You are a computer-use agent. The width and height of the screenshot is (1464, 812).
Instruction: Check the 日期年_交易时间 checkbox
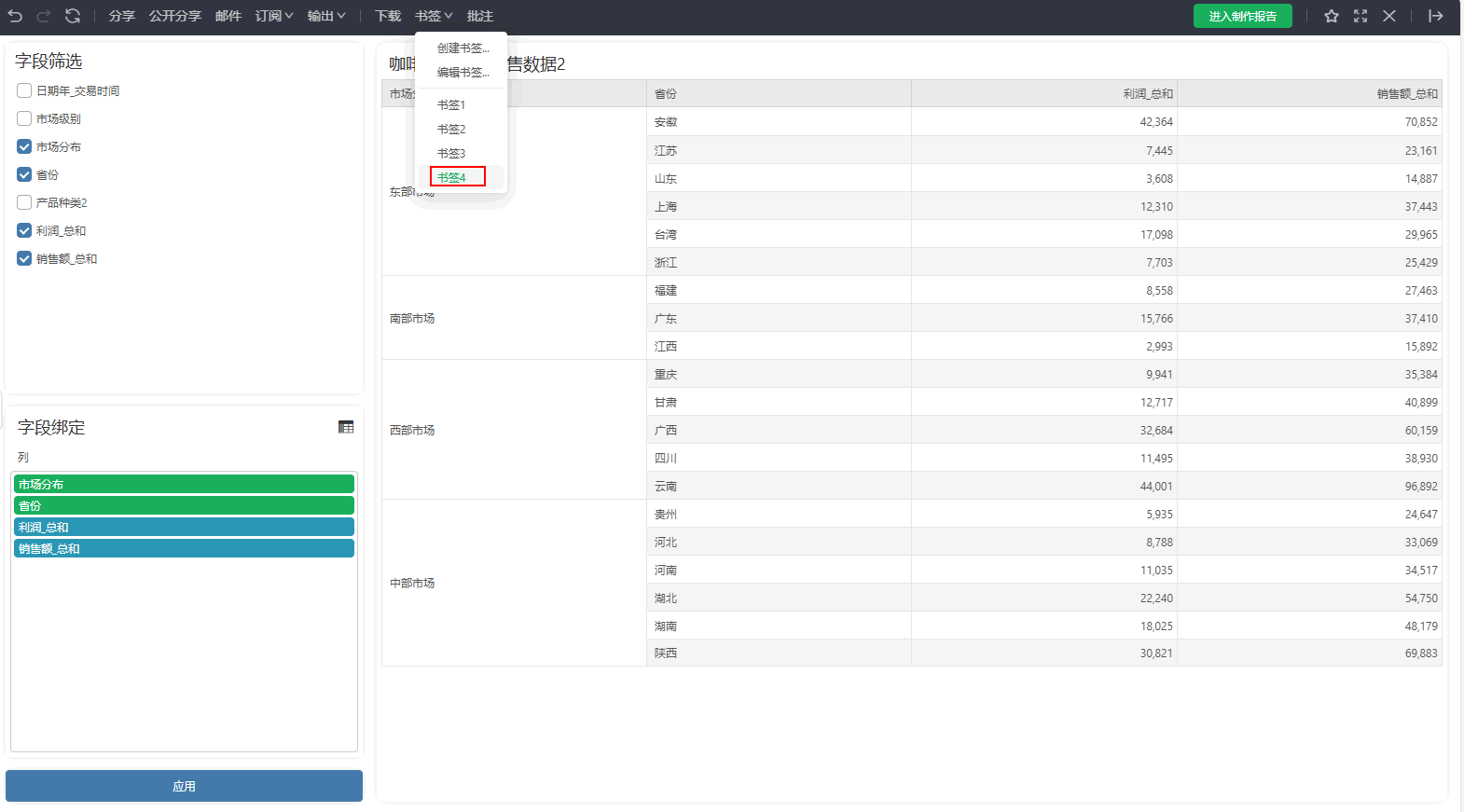(x=24, y=90)
